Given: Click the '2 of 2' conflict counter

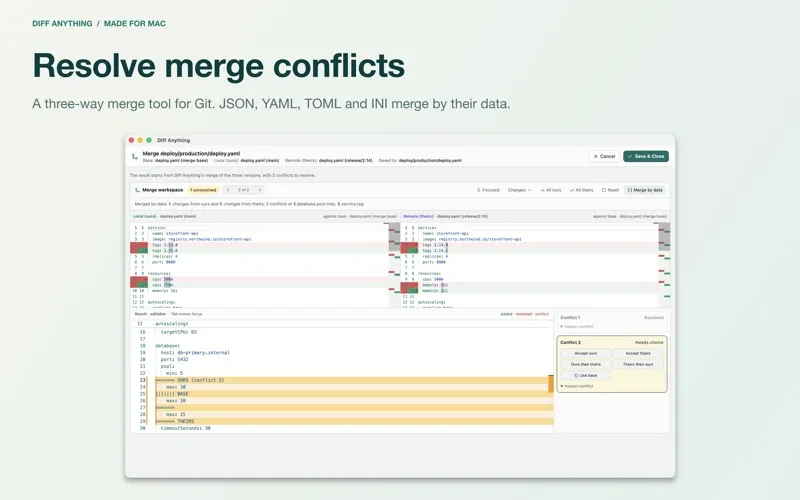Looking at the screenshot, I should click(244, 190).
